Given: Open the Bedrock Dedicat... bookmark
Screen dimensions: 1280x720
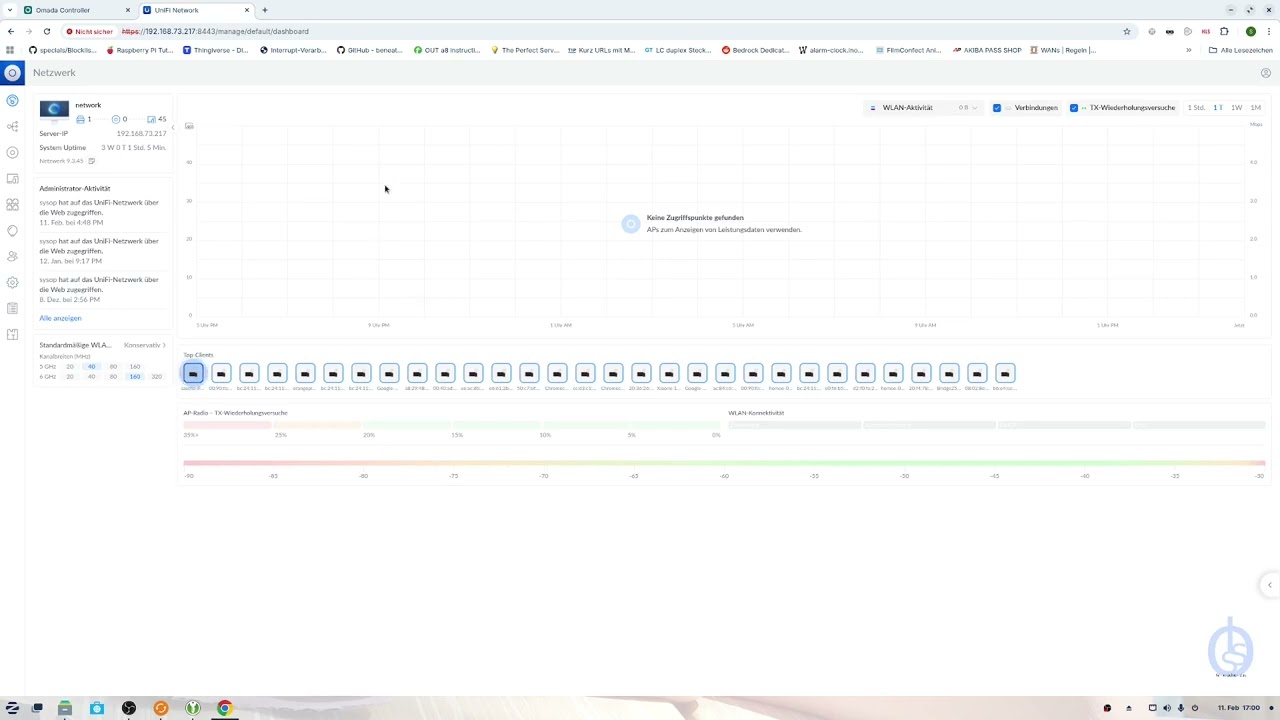Looking at the screenshot, I should point(755,50).
